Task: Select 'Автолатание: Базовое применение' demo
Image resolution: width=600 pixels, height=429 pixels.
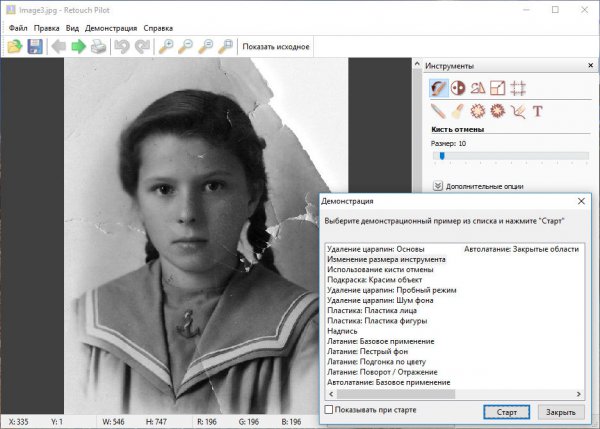Action: coord(388,382)
